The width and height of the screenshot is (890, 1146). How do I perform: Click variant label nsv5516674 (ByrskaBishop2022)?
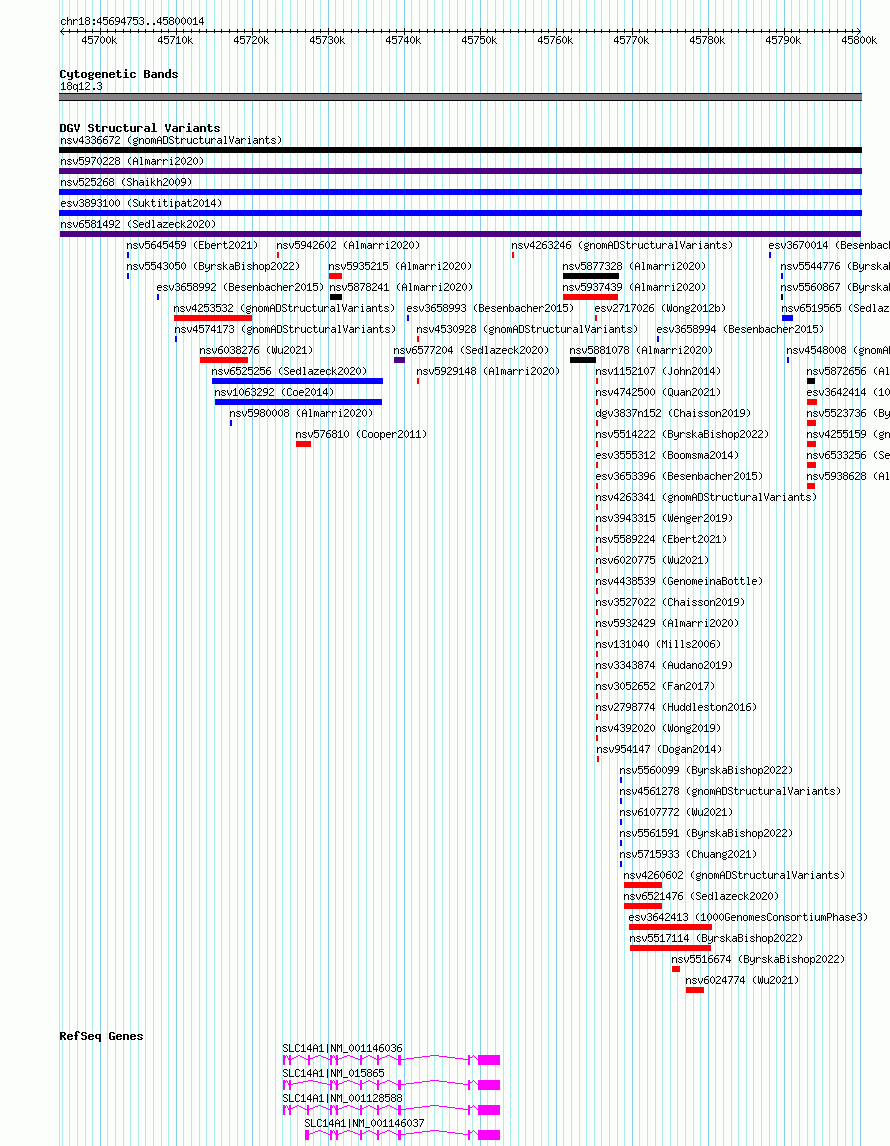pyautogui.click(x=758, y=959)
